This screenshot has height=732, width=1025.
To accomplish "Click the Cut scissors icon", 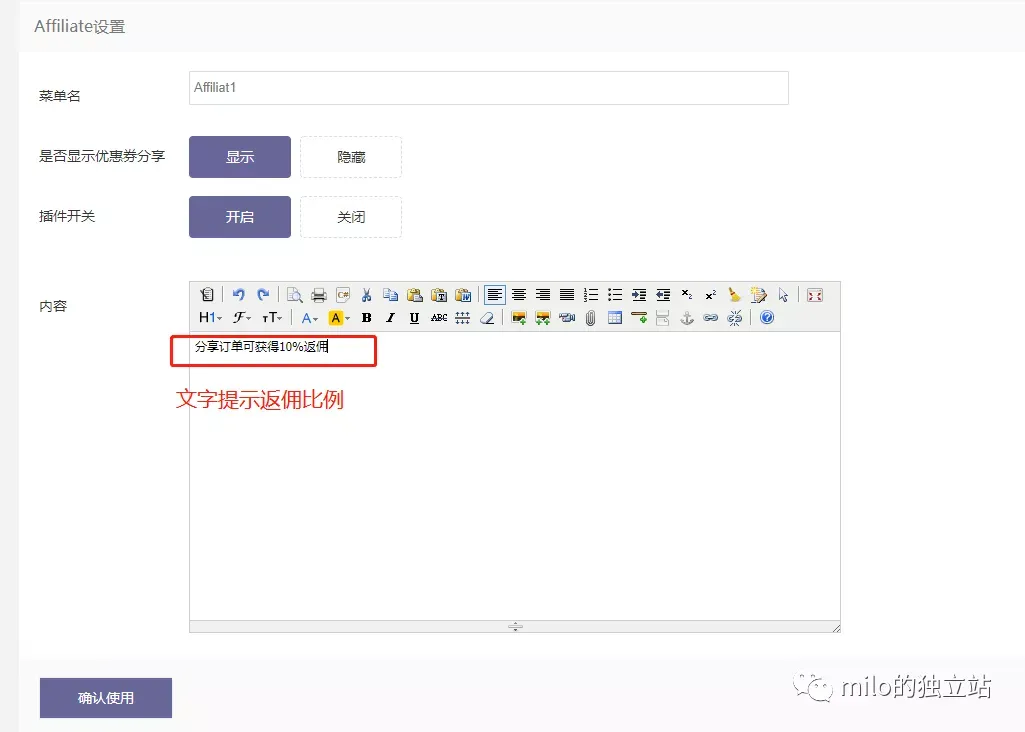I will (367, 295).
